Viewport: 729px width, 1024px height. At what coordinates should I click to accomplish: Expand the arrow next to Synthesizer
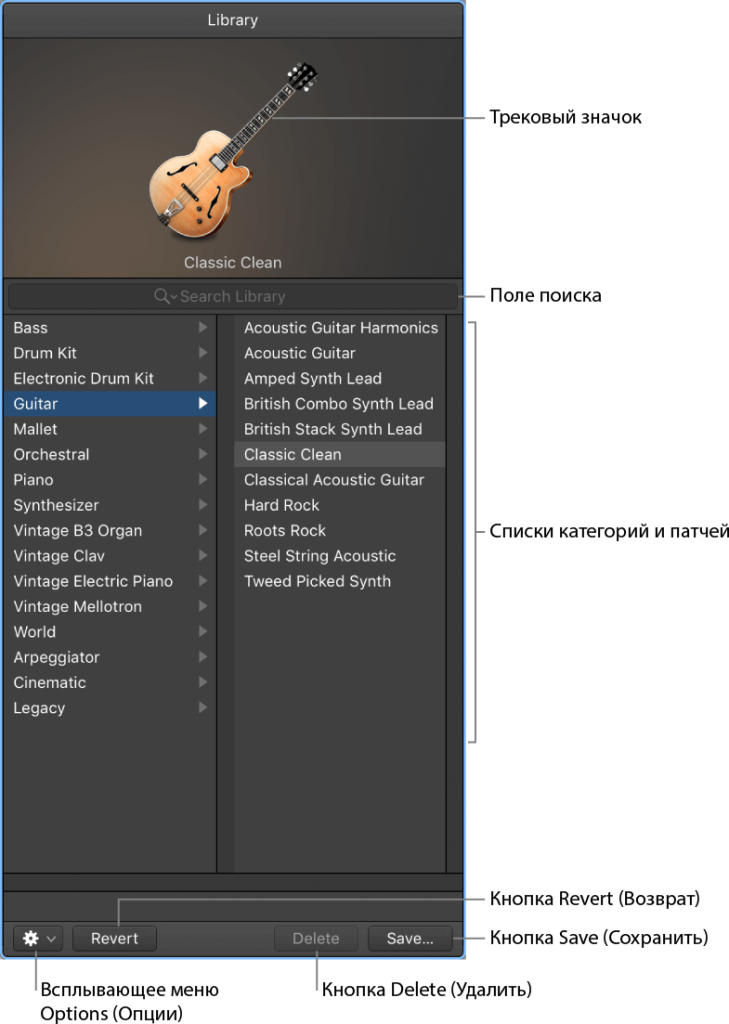pos(203,505)
